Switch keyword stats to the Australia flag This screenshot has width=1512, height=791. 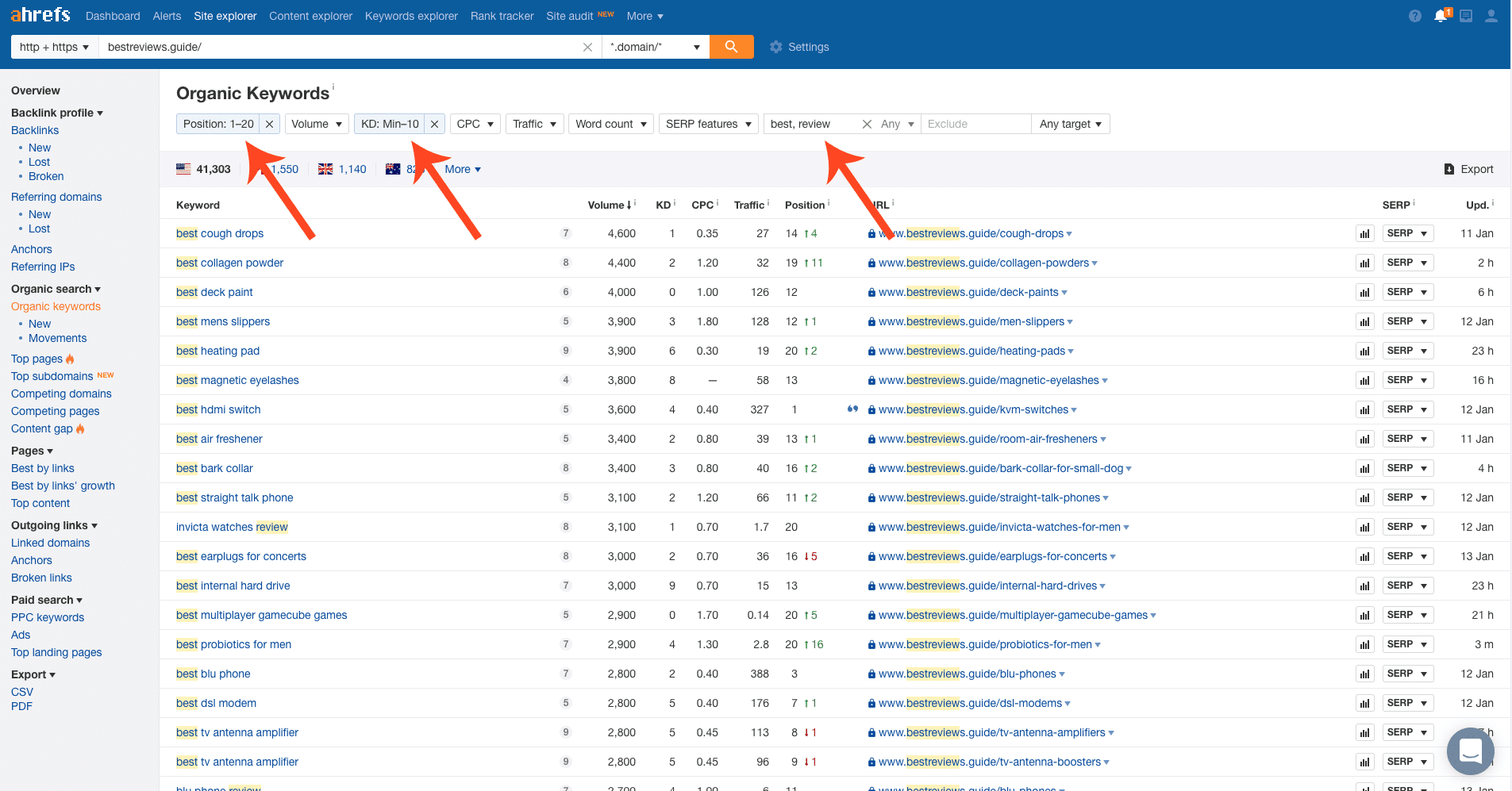click(x=392, y=169)
